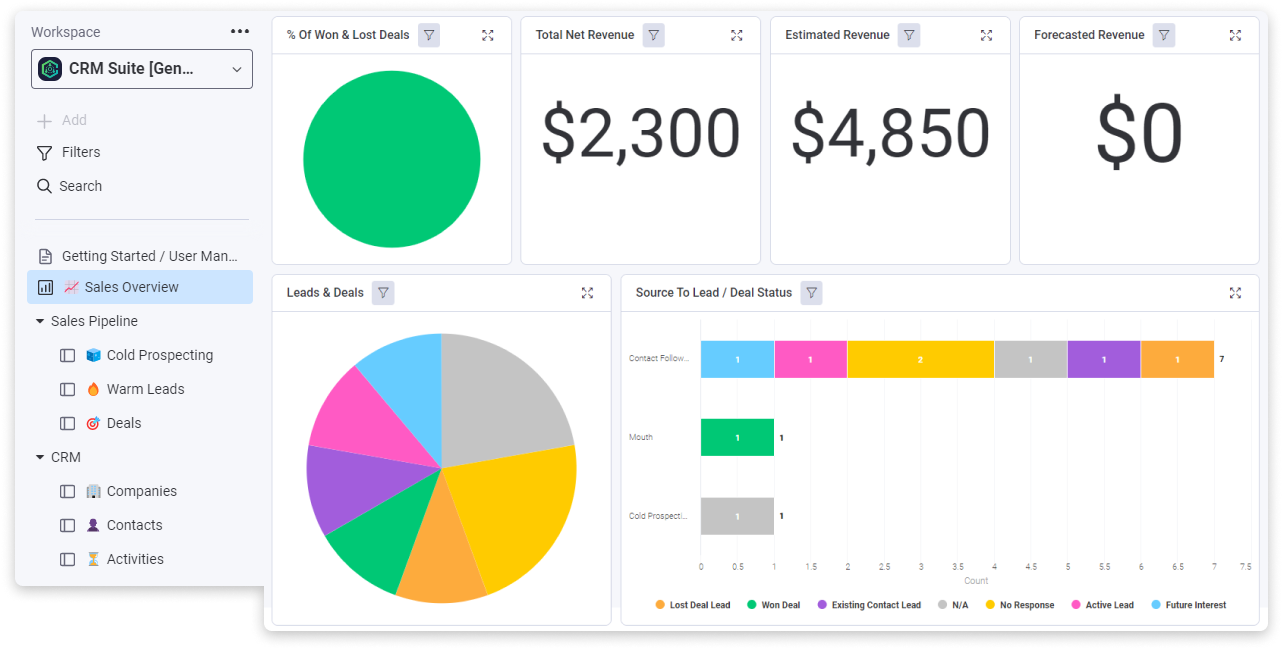Click Add in the workspace sidebar
The image size is (1283, 650).
62,120
